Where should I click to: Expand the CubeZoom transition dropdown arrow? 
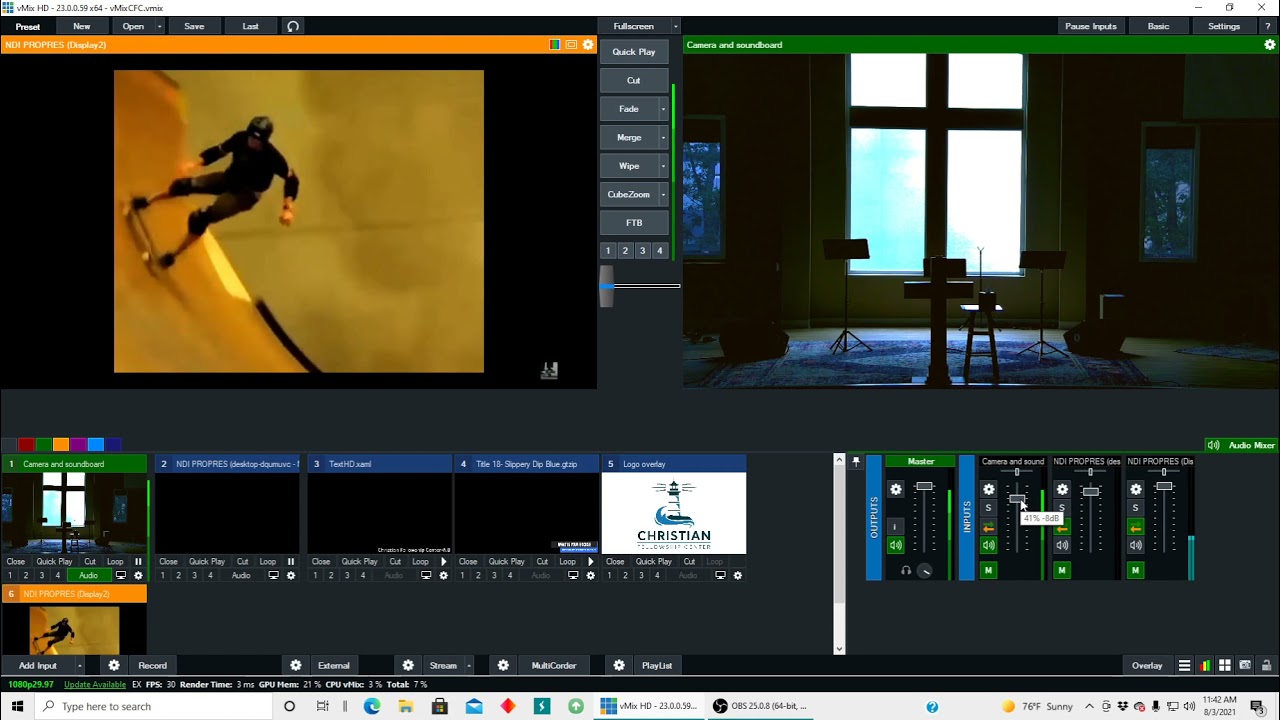pos(663,194)
